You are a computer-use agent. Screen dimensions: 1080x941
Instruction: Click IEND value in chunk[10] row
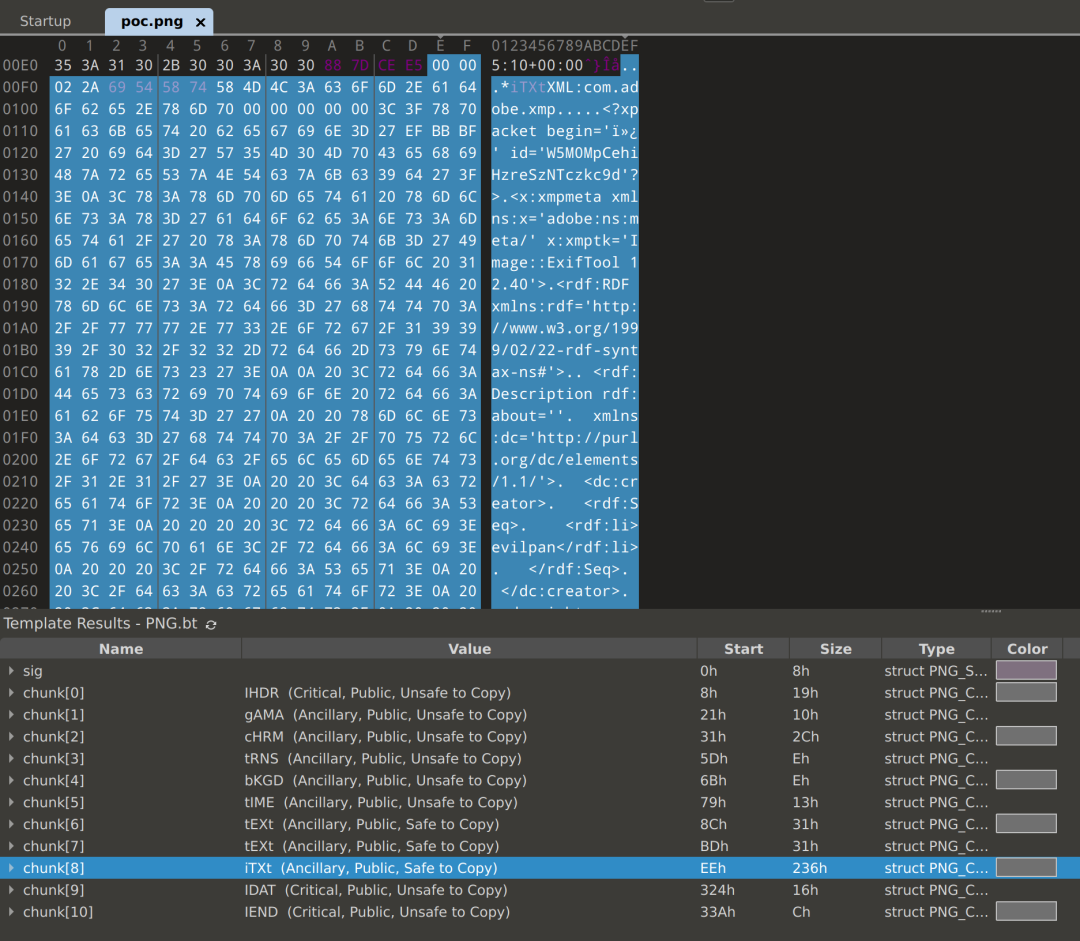[x=377, y=912]
